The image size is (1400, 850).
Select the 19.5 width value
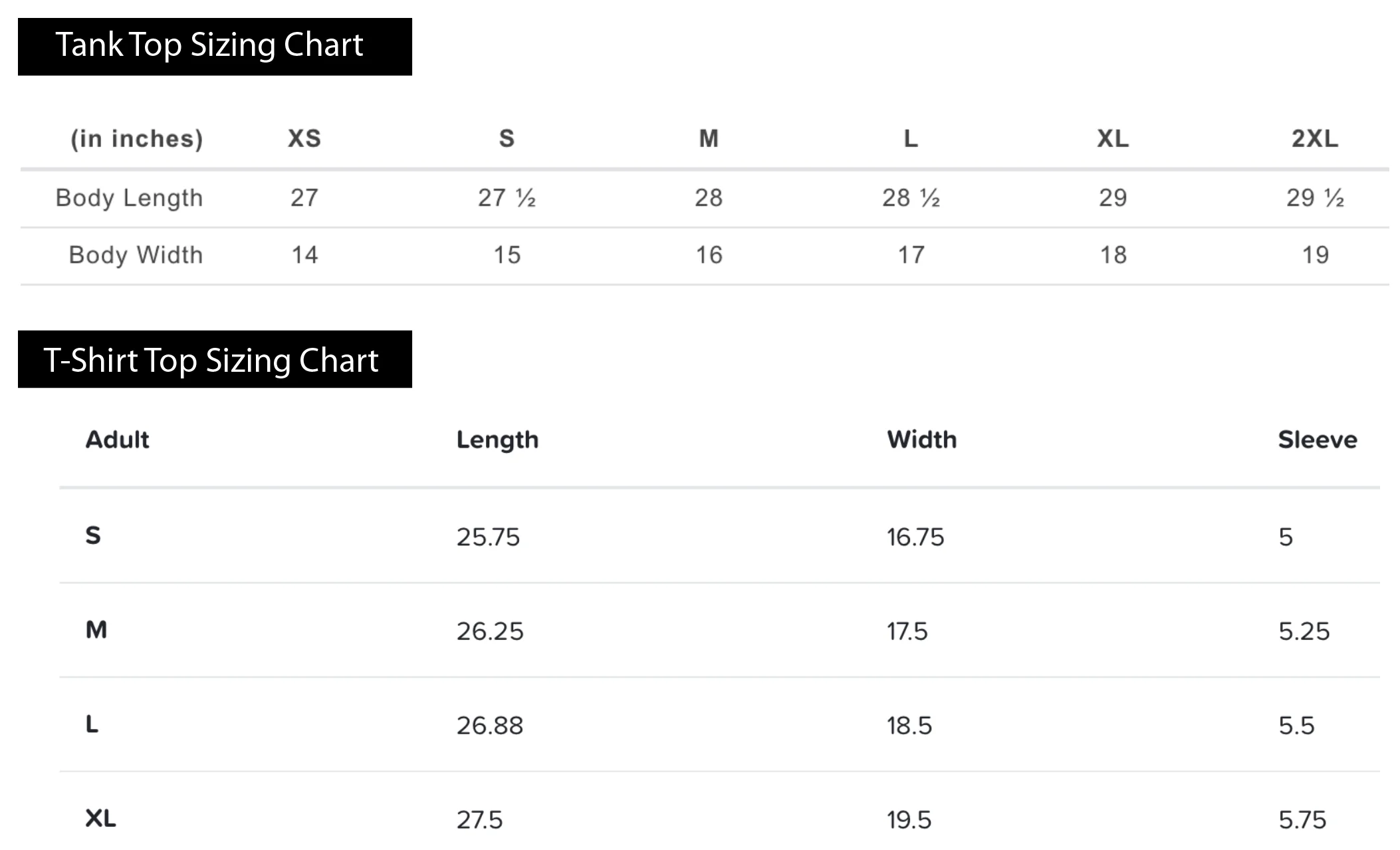[x=909, y=819]
